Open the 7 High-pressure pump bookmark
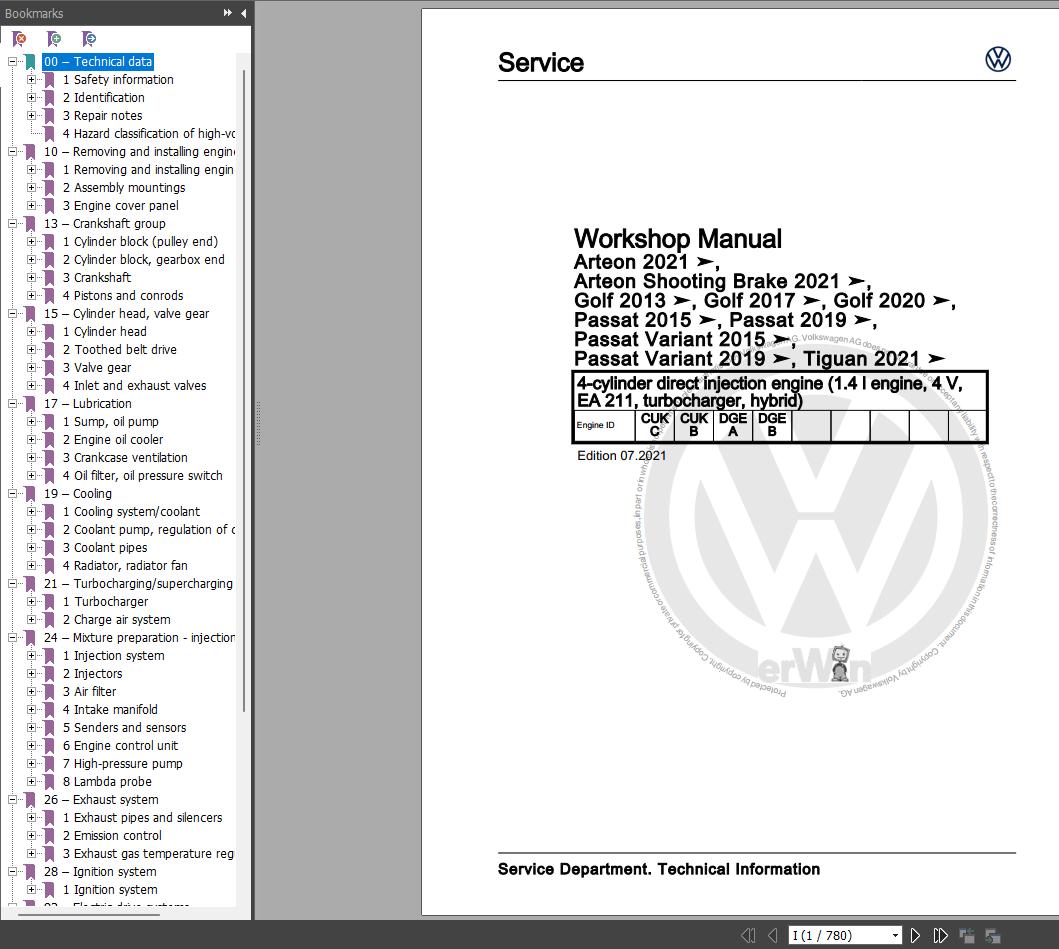Viewport: 1059px width, 949px height. point(122,764)
